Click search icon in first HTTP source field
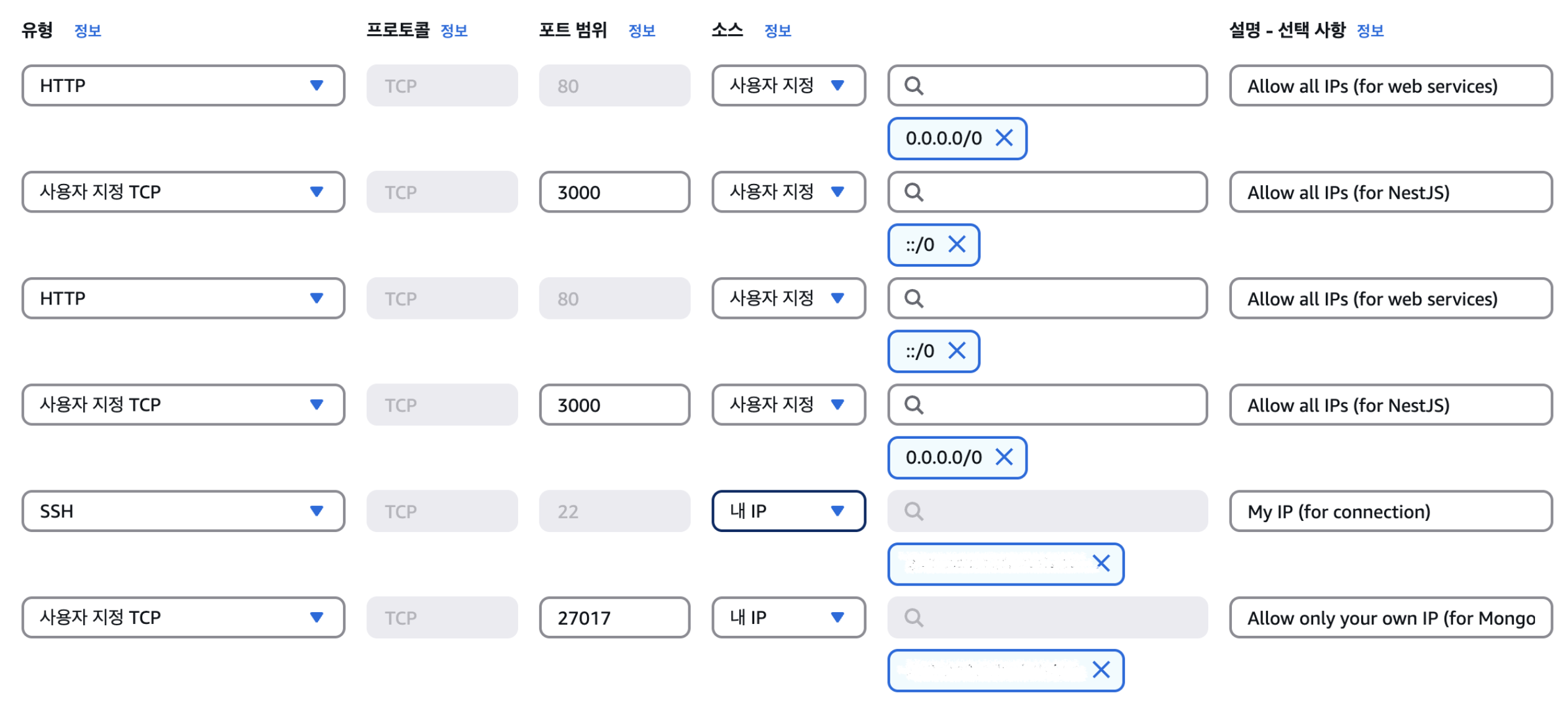Screen dimensions: 1568x711 point(913,86)
